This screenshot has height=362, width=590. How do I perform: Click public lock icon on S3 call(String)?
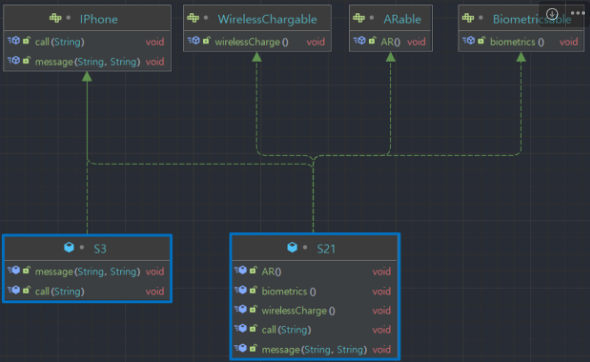pyautogui.click(x=26, y=290)
